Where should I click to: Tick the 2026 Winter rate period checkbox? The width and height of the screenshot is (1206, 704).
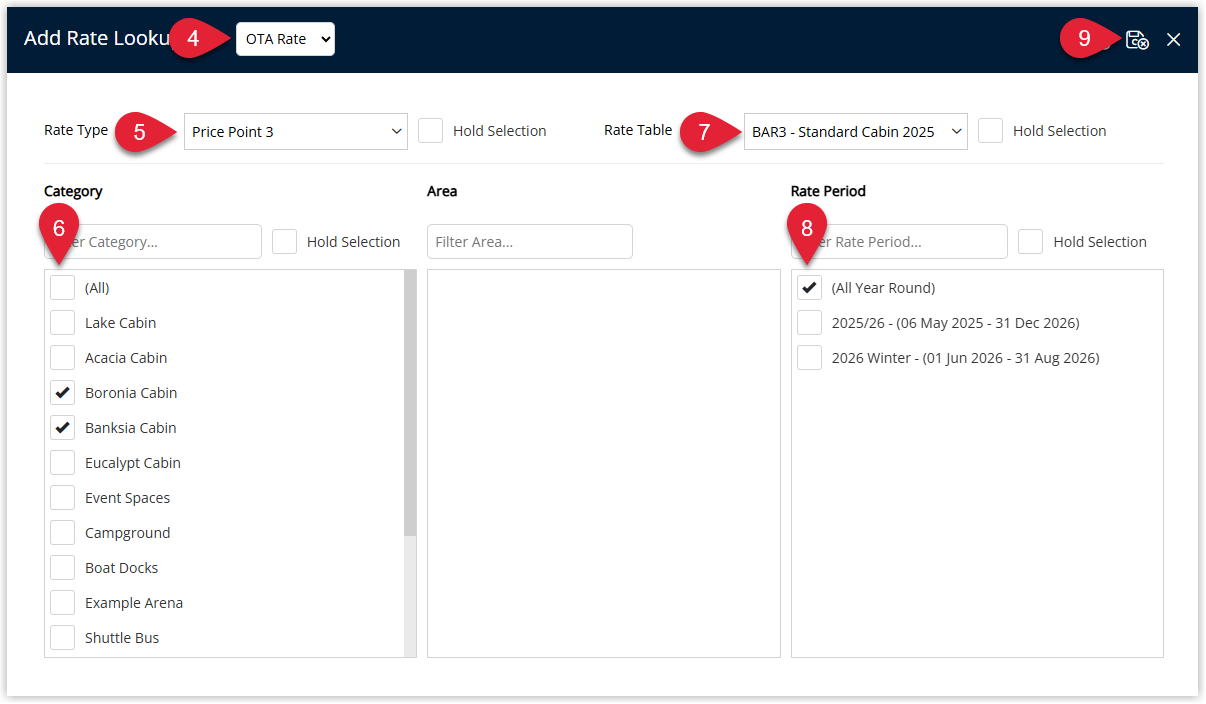coord(810,358)
